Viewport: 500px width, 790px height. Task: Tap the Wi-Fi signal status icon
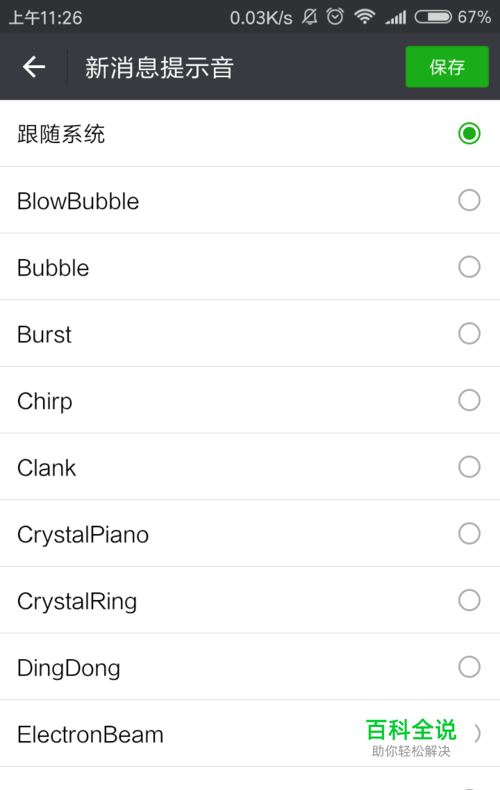(364, 17)
